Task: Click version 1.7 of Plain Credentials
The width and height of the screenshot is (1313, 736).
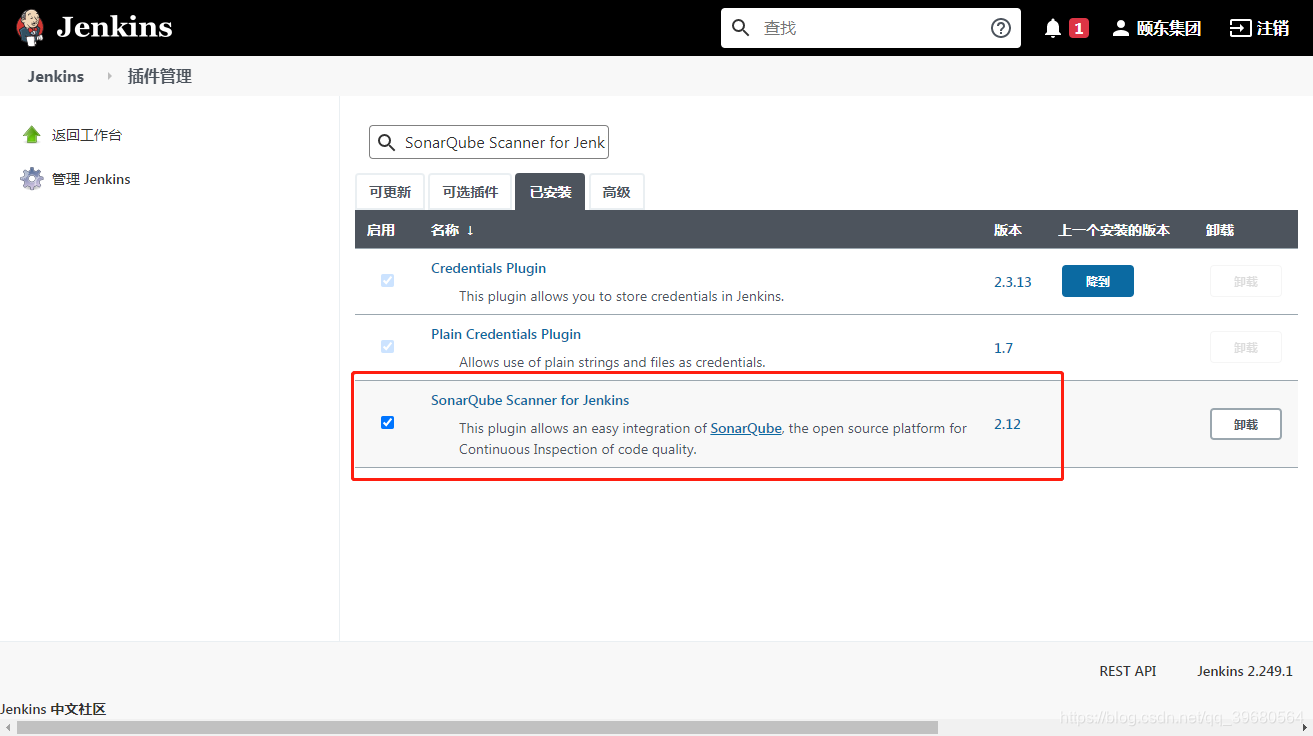Action: tap(1003, 348)
